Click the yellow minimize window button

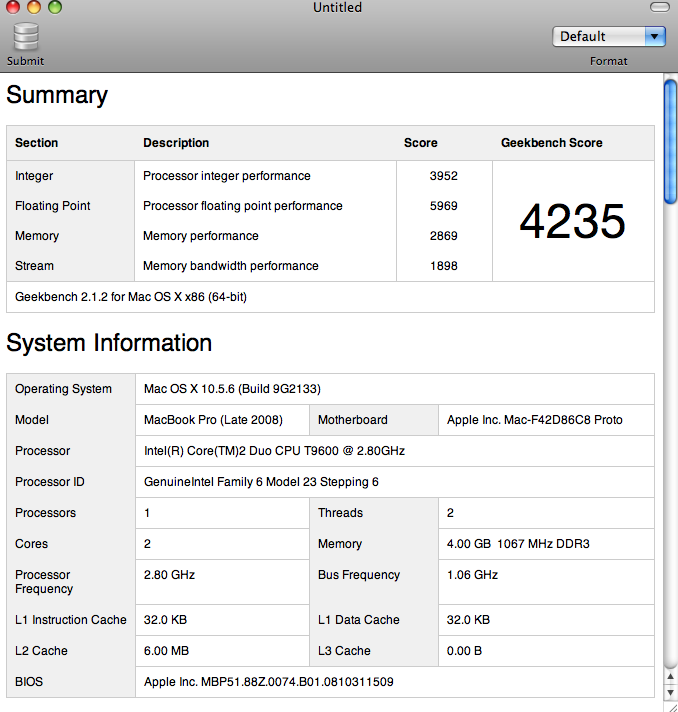click(x=34, y=6)
